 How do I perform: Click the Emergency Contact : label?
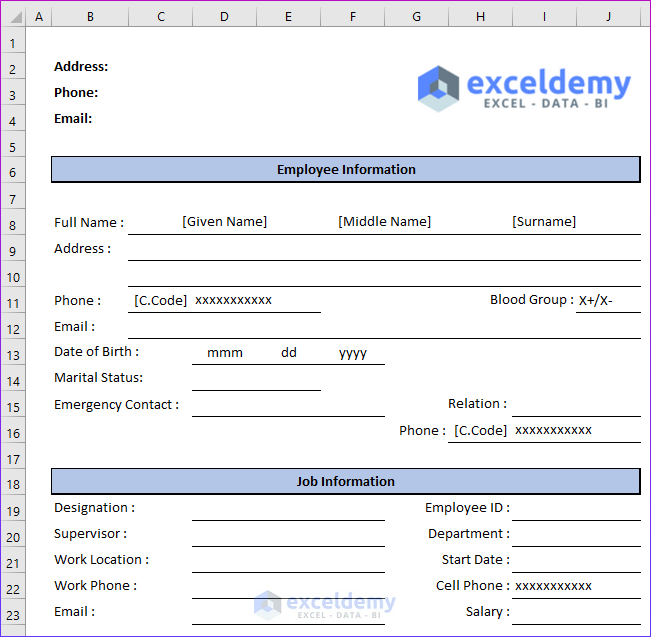116,404
